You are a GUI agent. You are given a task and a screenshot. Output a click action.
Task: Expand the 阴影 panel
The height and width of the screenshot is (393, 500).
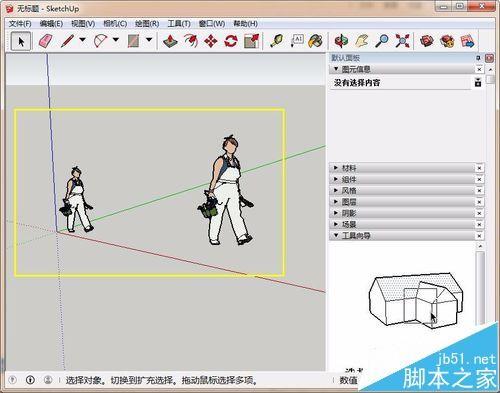[336, 213]
